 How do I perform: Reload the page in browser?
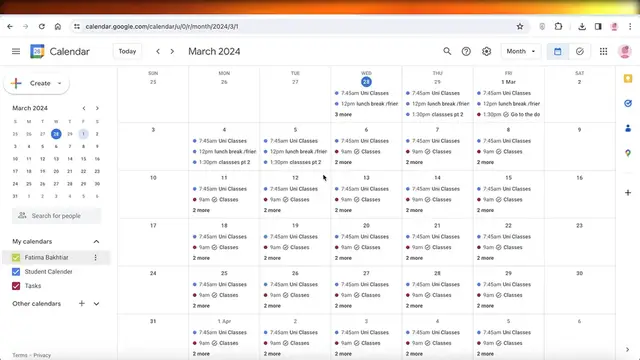pyautogui.click(x=42, y=27)
